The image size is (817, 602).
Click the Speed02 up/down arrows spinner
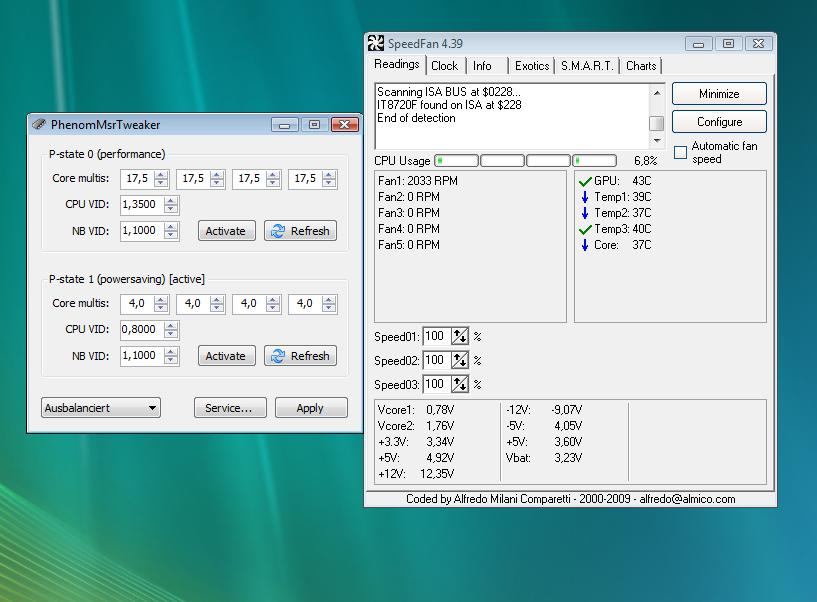coord(459,361)
